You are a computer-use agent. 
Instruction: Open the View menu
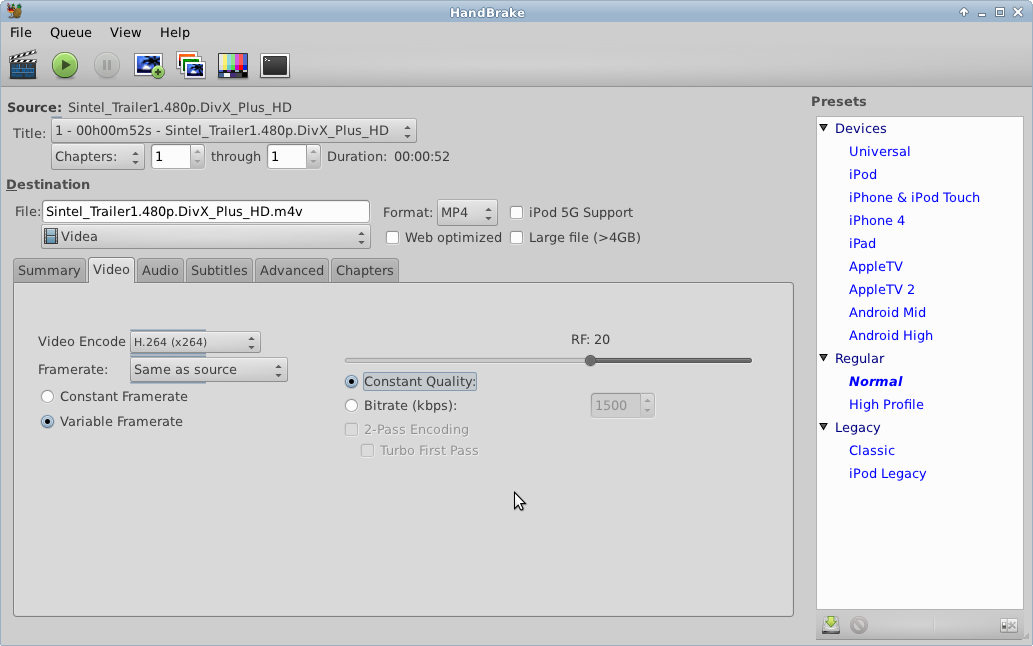click(125, 32)
